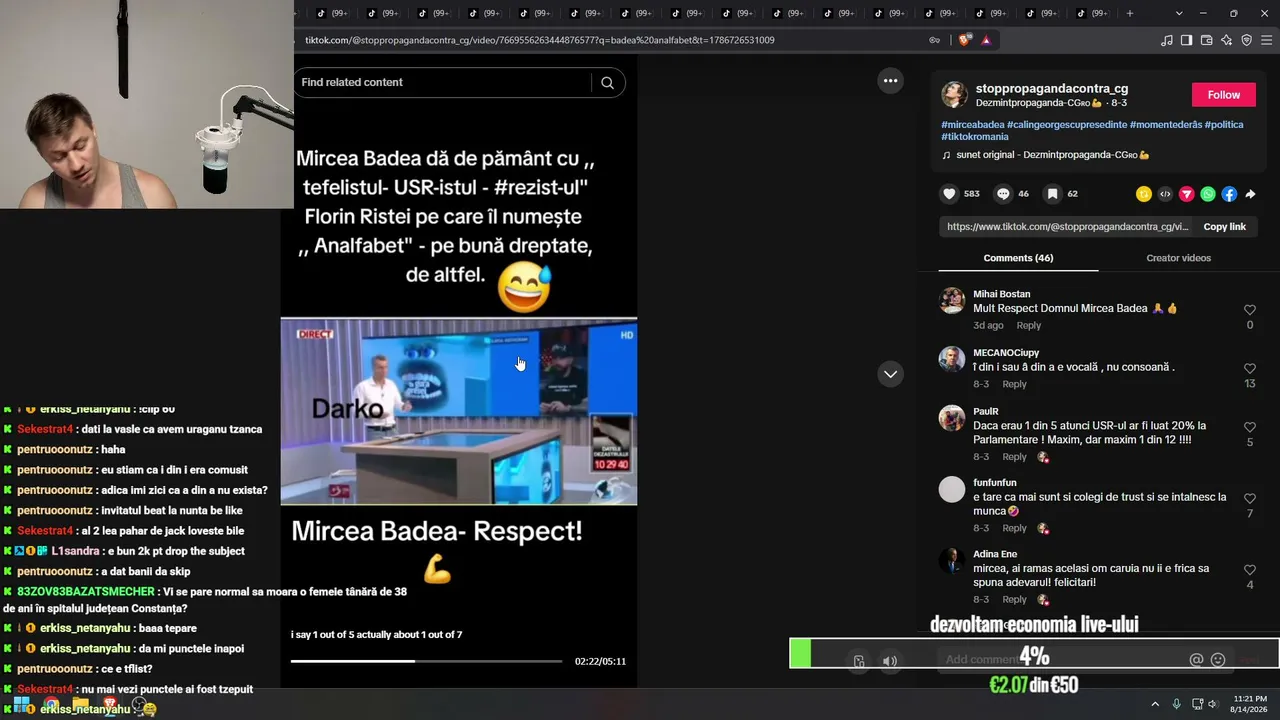Open the #tiktokromania hashtag

coord(975,137)
